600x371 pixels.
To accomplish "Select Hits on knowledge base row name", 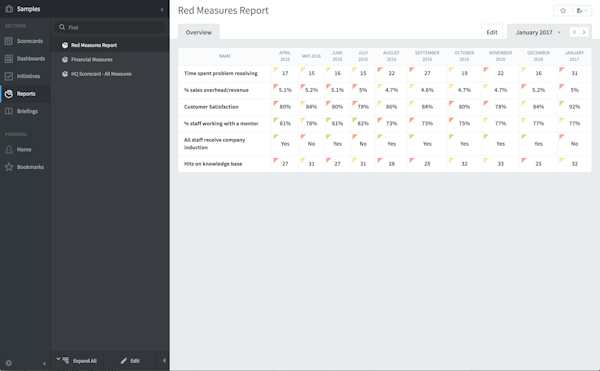I will tap(213, 164).
